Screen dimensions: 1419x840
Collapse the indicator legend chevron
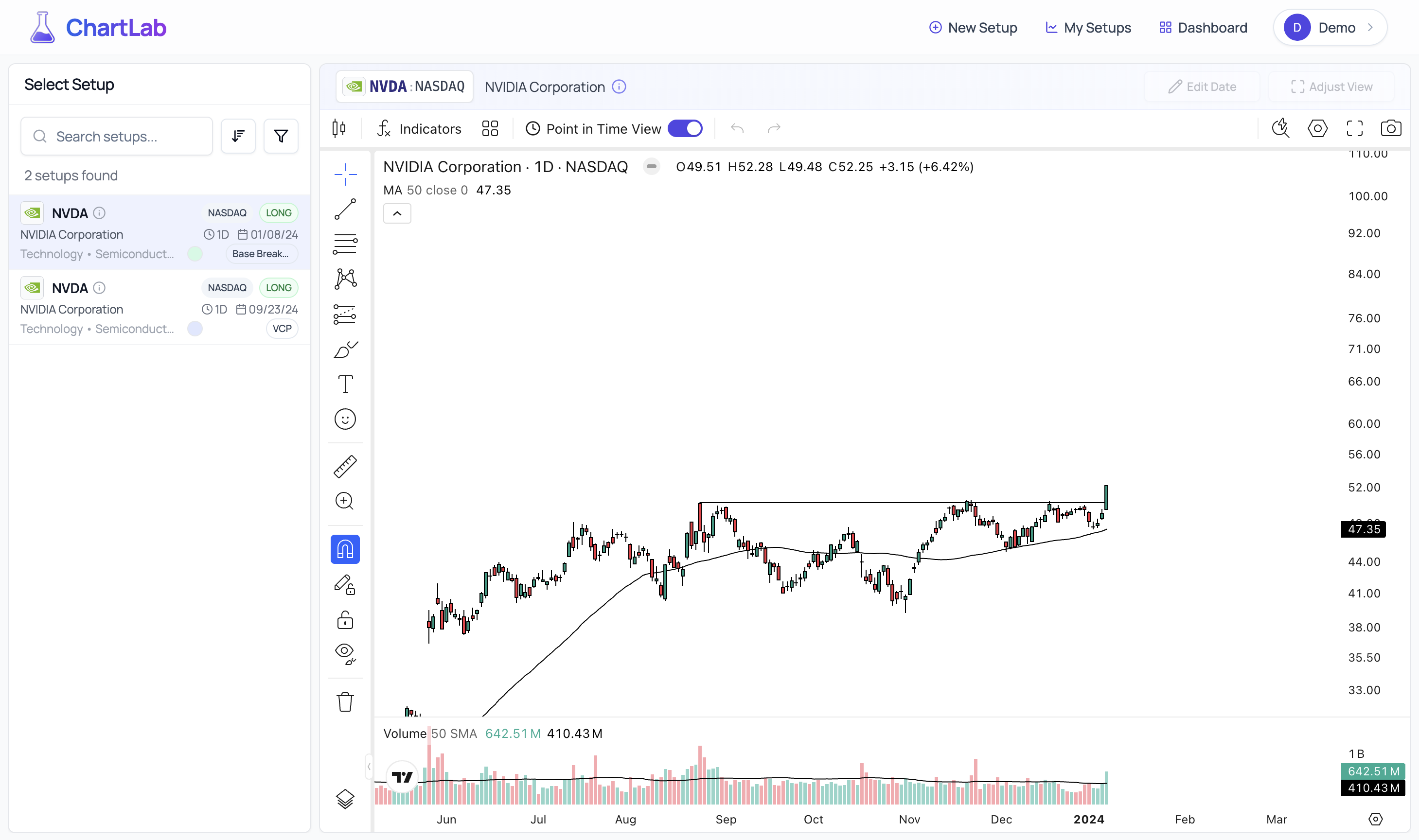397,213
